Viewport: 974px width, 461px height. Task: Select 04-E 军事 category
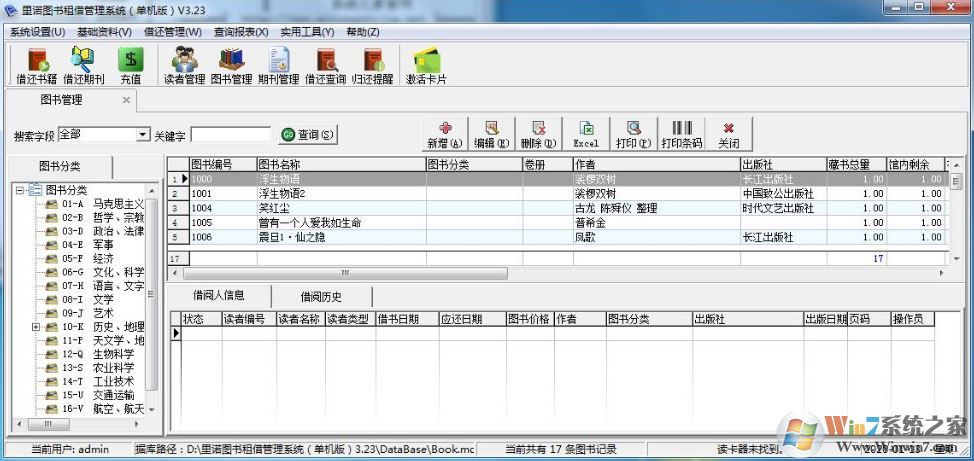click(88, 245)
